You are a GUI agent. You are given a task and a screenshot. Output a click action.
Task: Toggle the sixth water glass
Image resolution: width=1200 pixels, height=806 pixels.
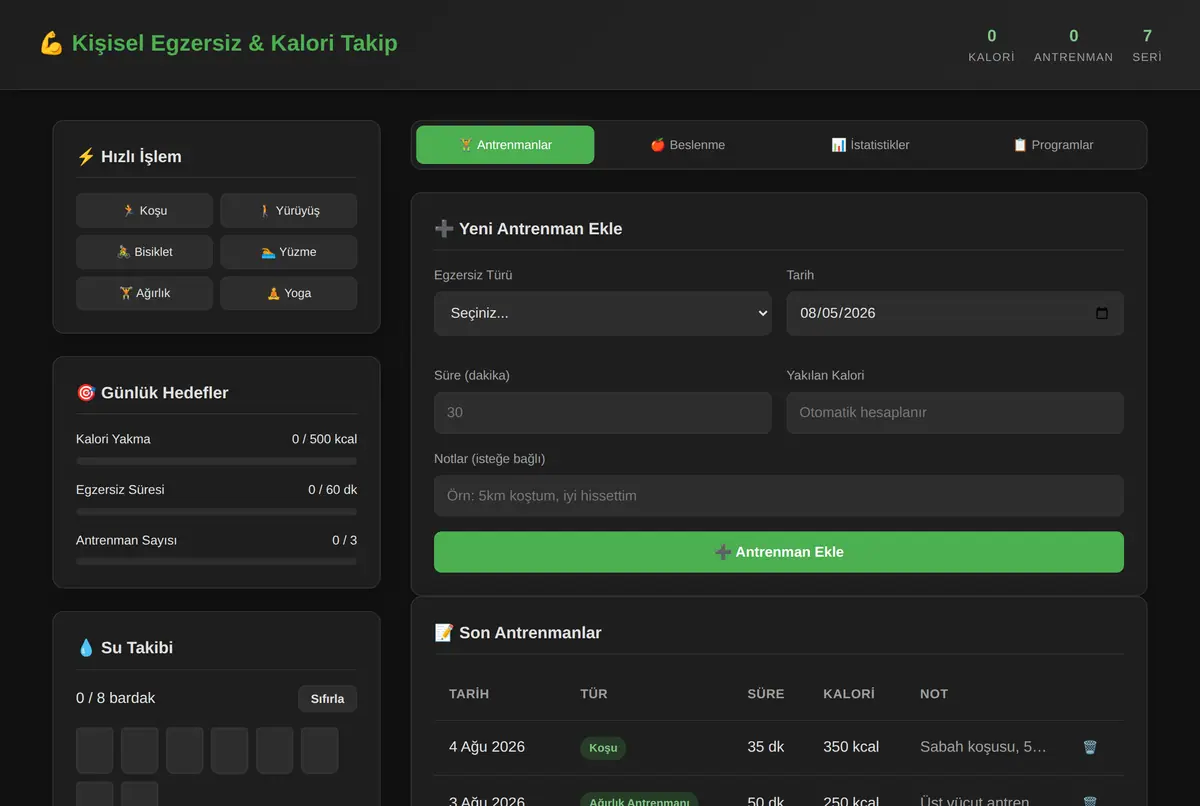[x=320, y=750]
